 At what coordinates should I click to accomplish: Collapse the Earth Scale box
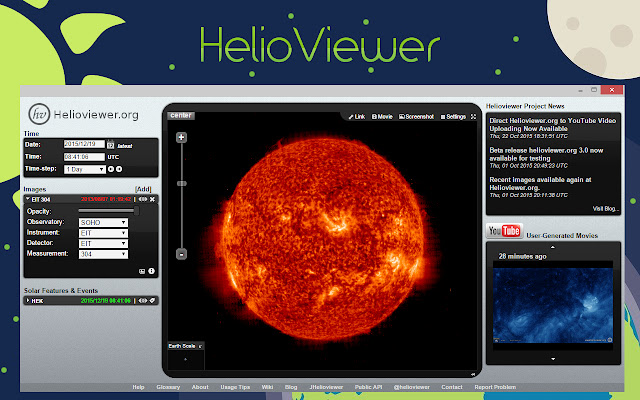(x=200, y=346)
